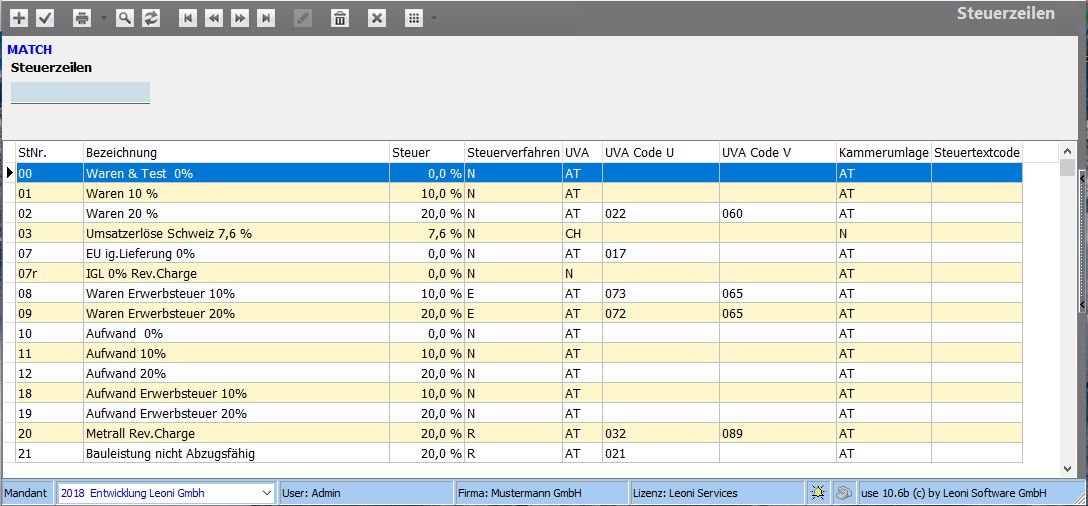The height and width of the screenshot is (506, 1088).
Task: Select 'Aufwand 10%' row
Action: click(519, 354)
